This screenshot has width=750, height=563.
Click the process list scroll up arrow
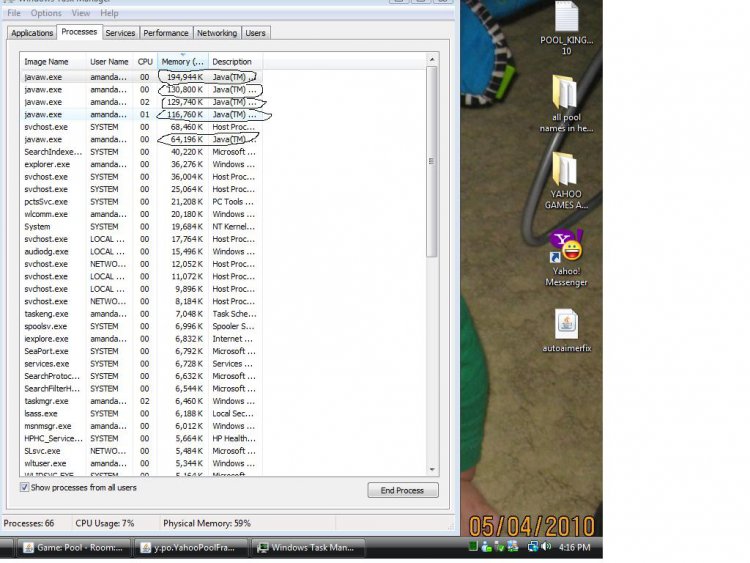point(432,59)
